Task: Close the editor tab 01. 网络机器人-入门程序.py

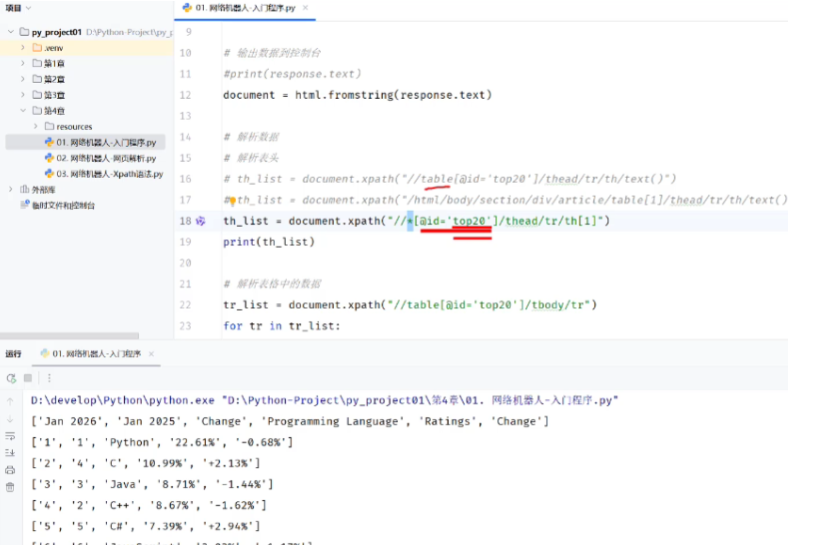Action: (305, 8)
